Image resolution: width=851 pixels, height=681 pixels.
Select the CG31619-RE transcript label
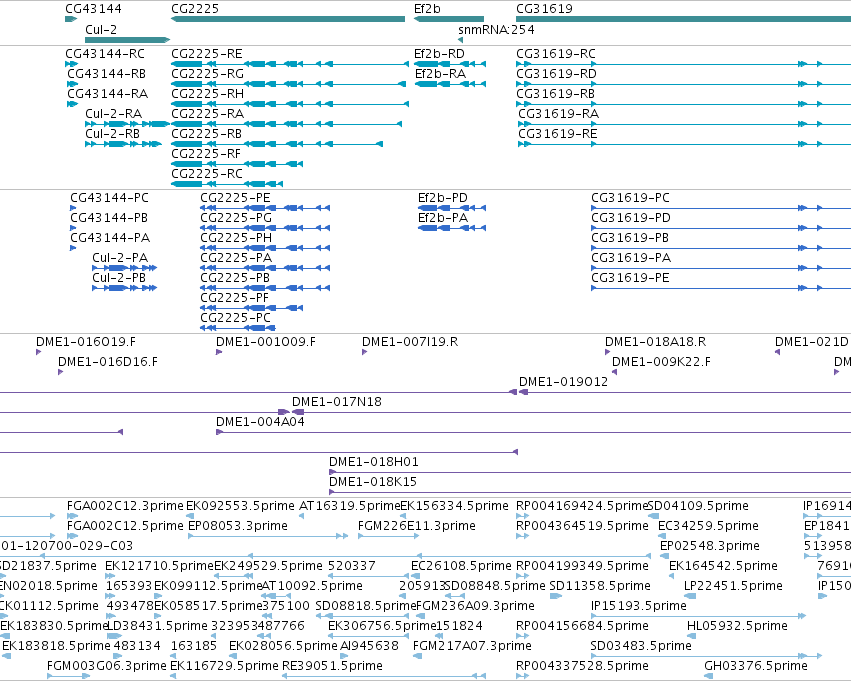pyautogui.click(x=558, y=134)
